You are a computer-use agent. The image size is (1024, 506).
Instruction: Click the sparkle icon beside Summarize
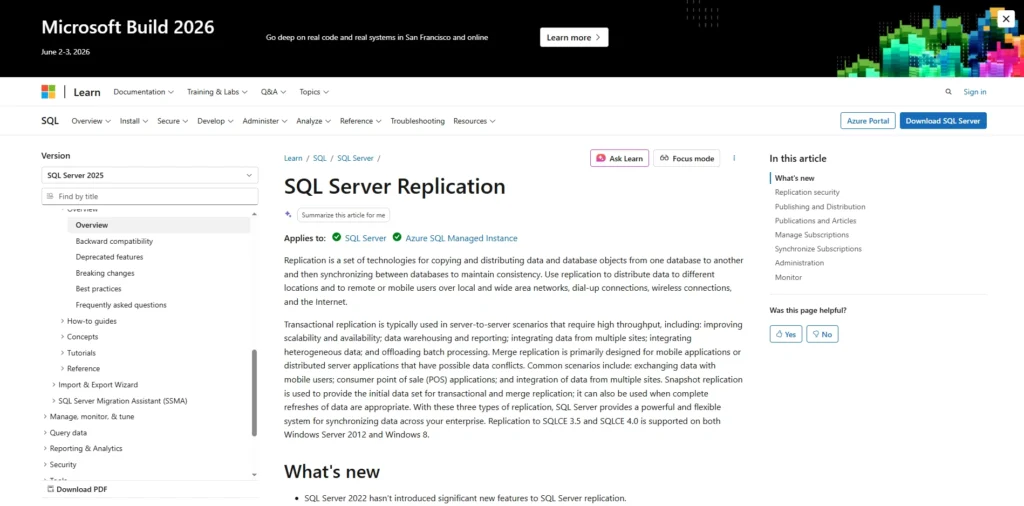[x=288, y=214]
